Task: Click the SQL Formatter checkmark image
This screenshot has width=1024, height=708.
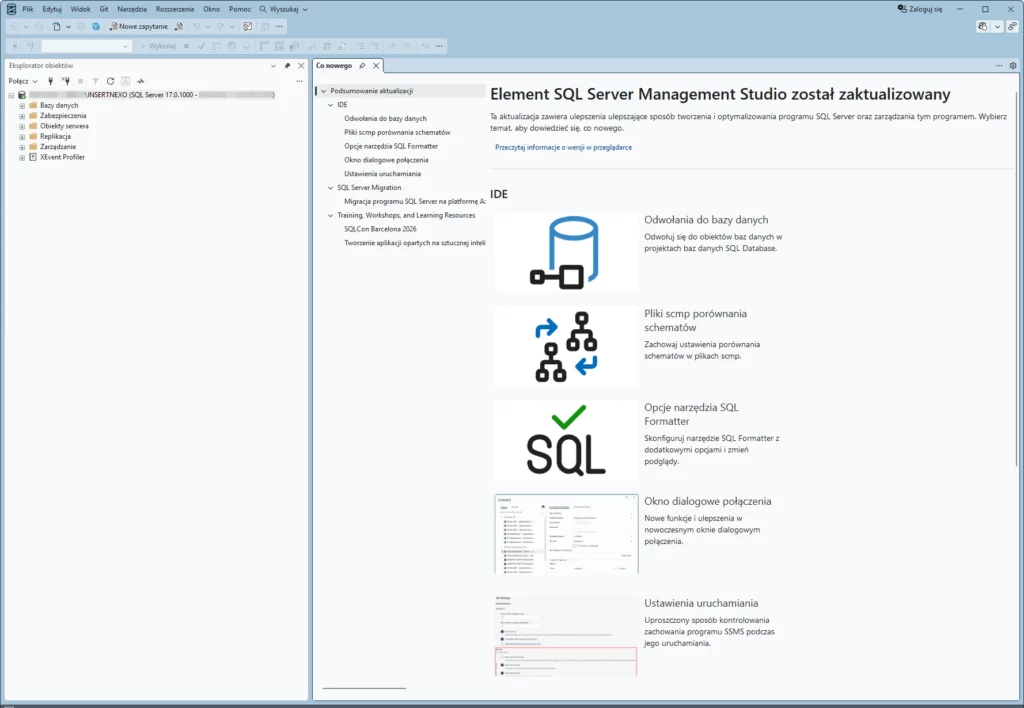Action: 566,440
